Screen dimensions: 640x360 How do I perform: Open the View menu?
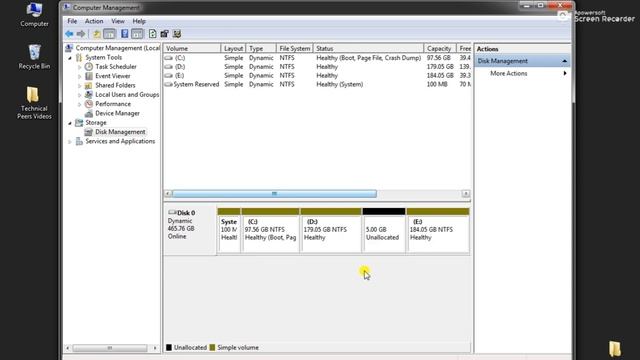(x=118, y=21)
